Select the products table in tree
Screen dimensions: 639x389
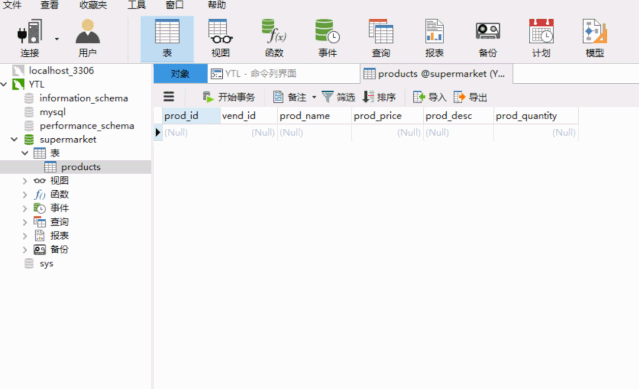click(81, 167)
